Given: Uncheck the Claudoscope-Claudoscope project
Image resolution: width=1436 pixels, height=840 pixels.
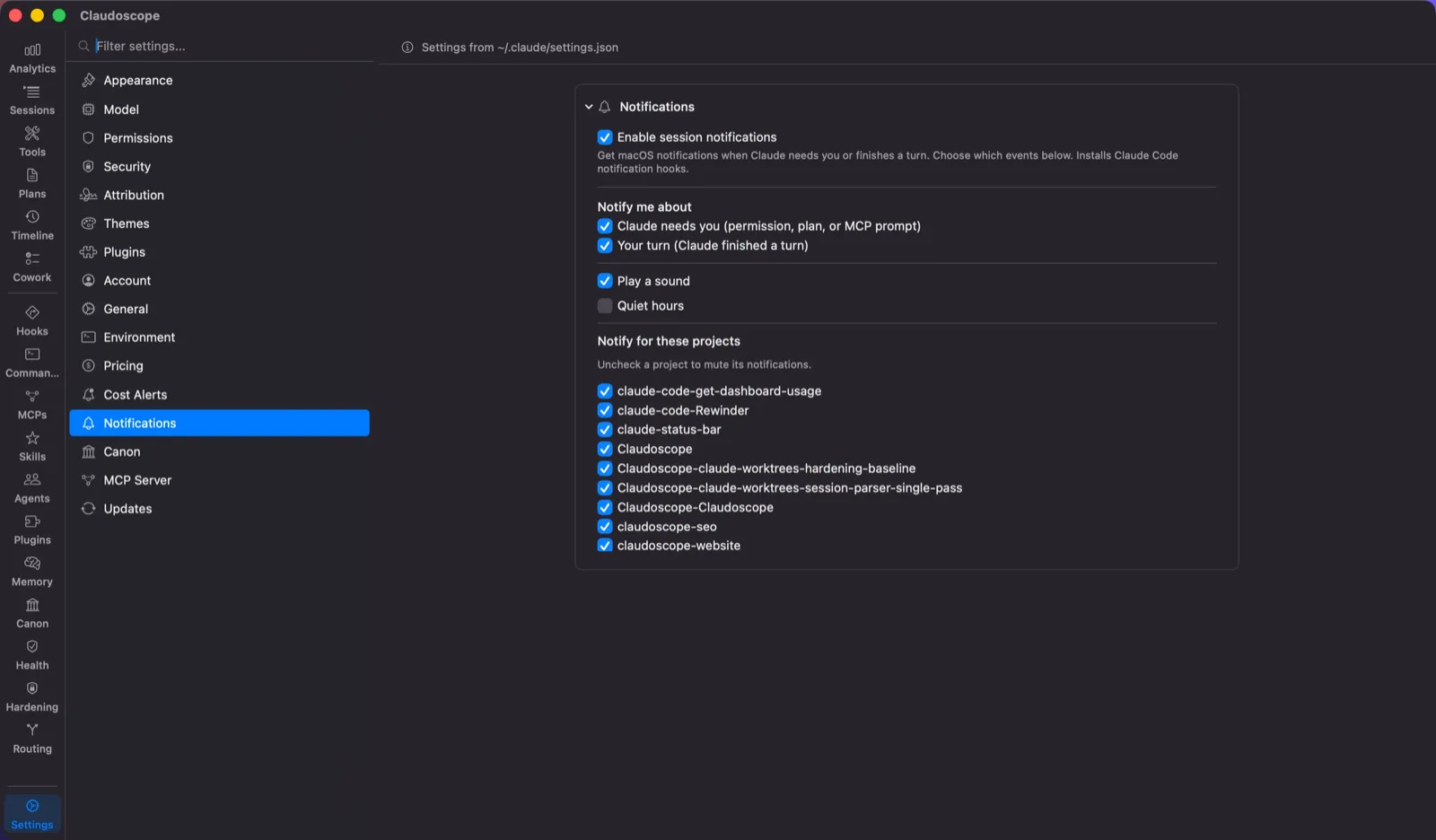Looking at the screenshot, I should coord(605,507).
